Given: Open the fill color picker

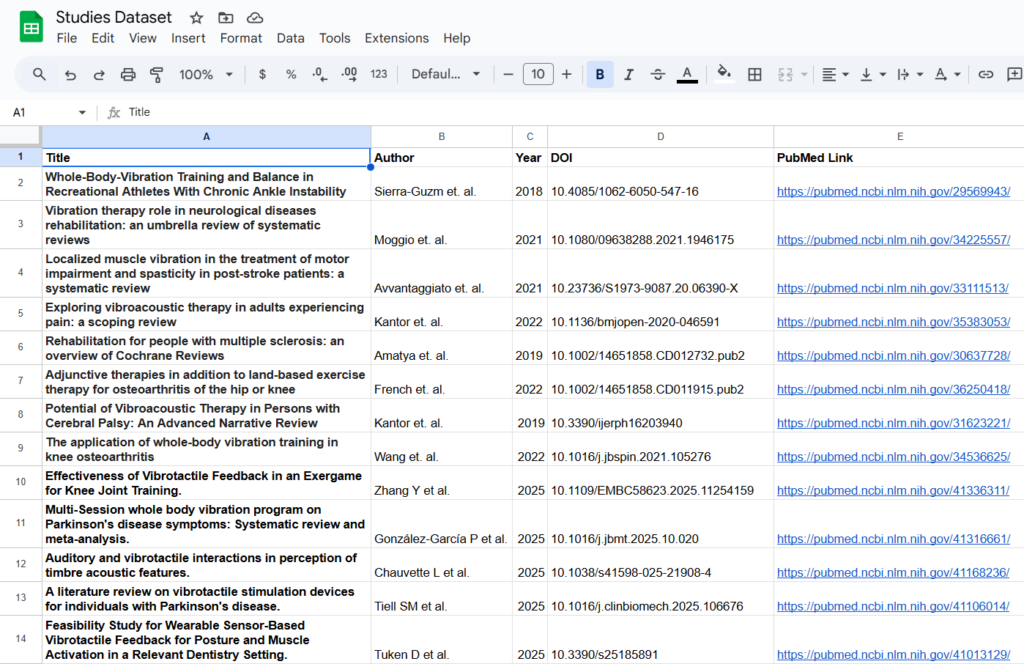Looking at the screenshot, I should click(x=724, y=74).
